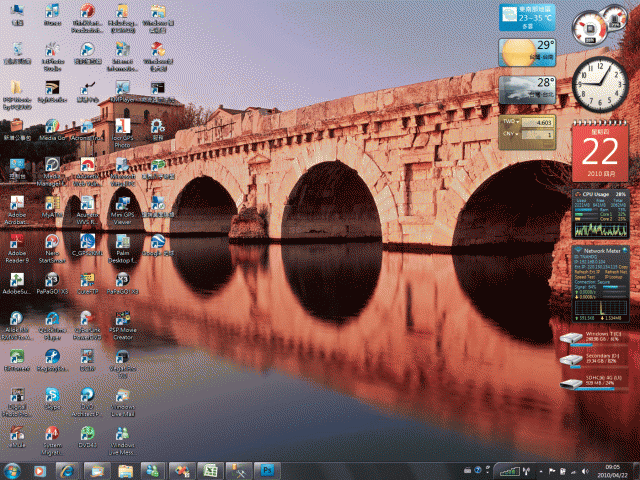Image resolution: width=640 pixels, height=480 pixels.
Task: Switch to Photoshop in the taskbar
Action: pos(268,469)
